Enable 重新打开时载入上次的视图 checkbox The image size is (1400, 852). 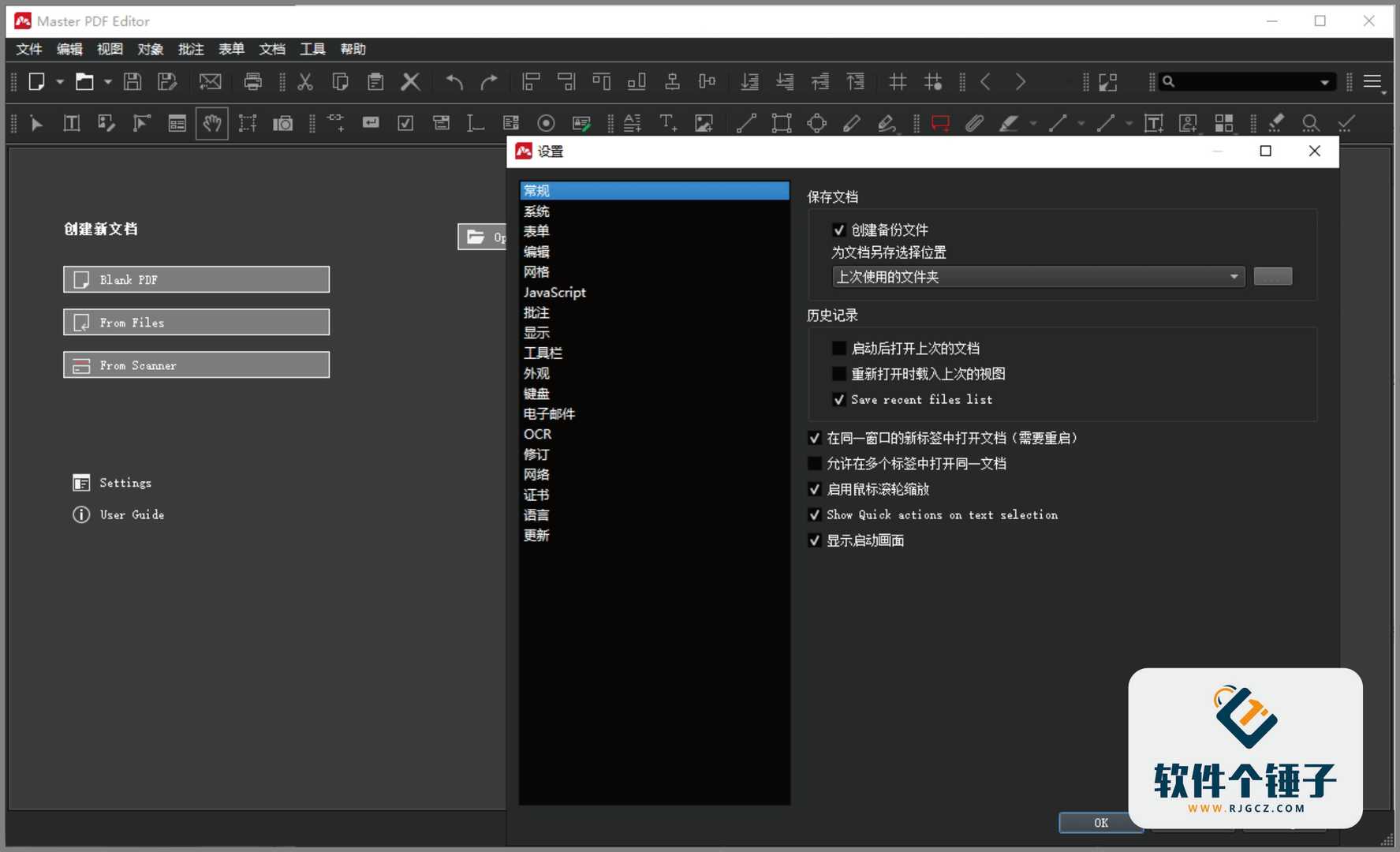tap(839, 374)
